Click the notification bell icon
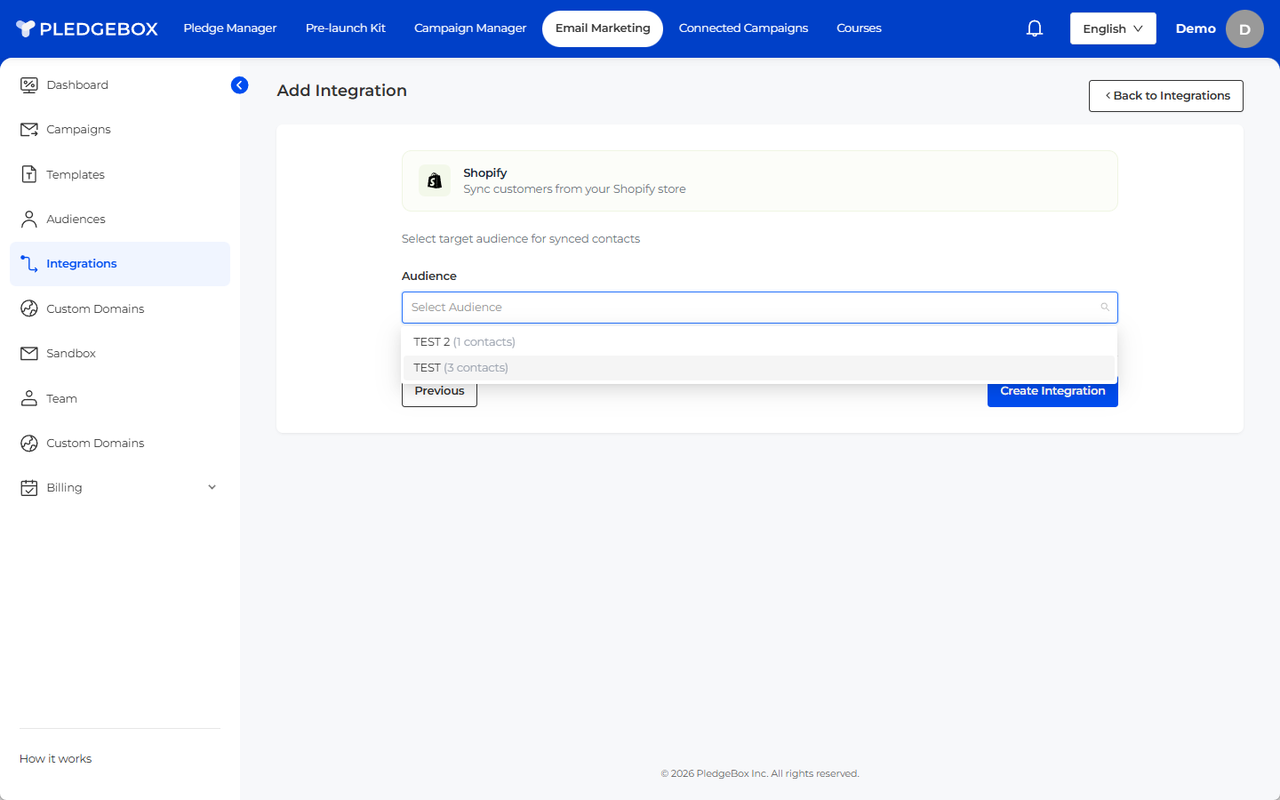 pos(1035,29)
